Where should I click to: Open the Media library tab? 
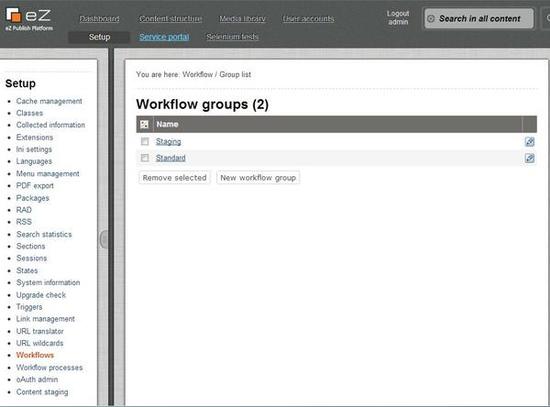[x=242, y=19]
